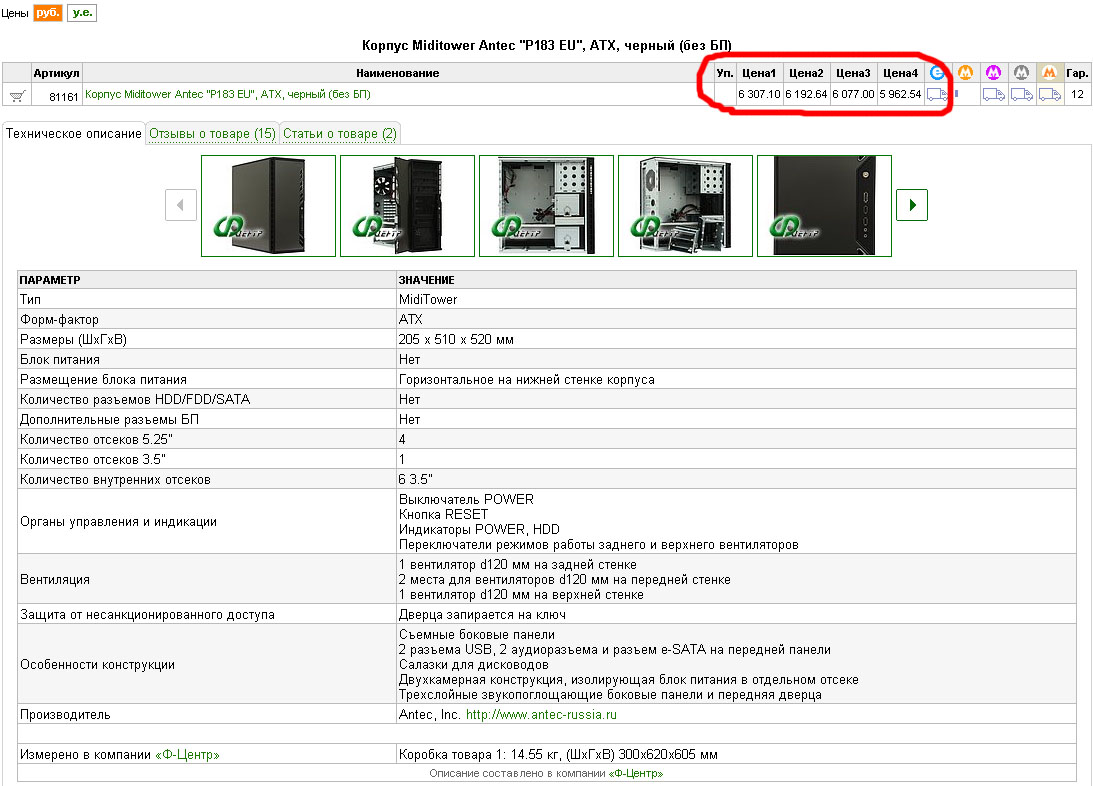
Task: Click delivery truck under highlighted orange metro
Action: (1049, 94)
